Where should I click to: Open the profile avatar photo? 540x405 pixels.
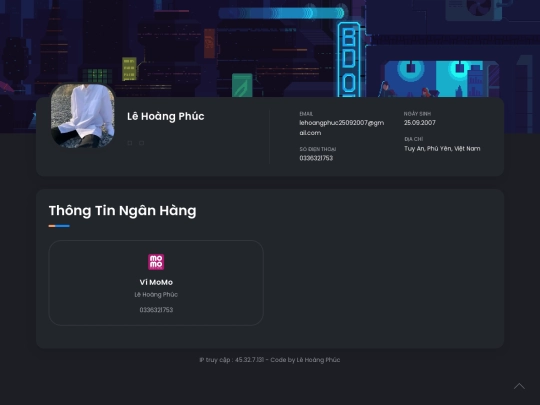pyautogui.click(x=83, y=116)
